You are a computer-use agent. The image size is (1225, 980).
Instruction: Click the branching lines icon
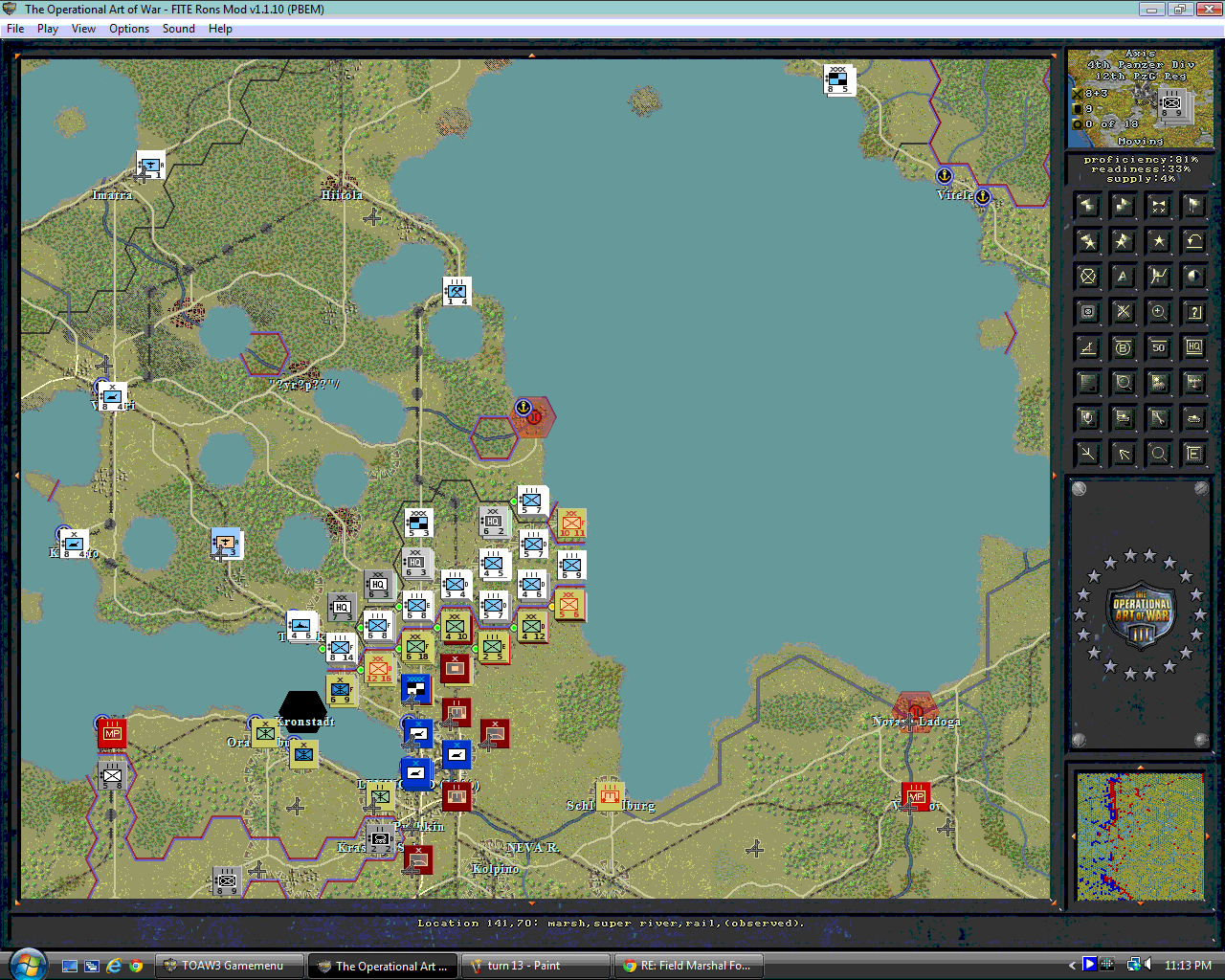click(x=1088, y=454)
